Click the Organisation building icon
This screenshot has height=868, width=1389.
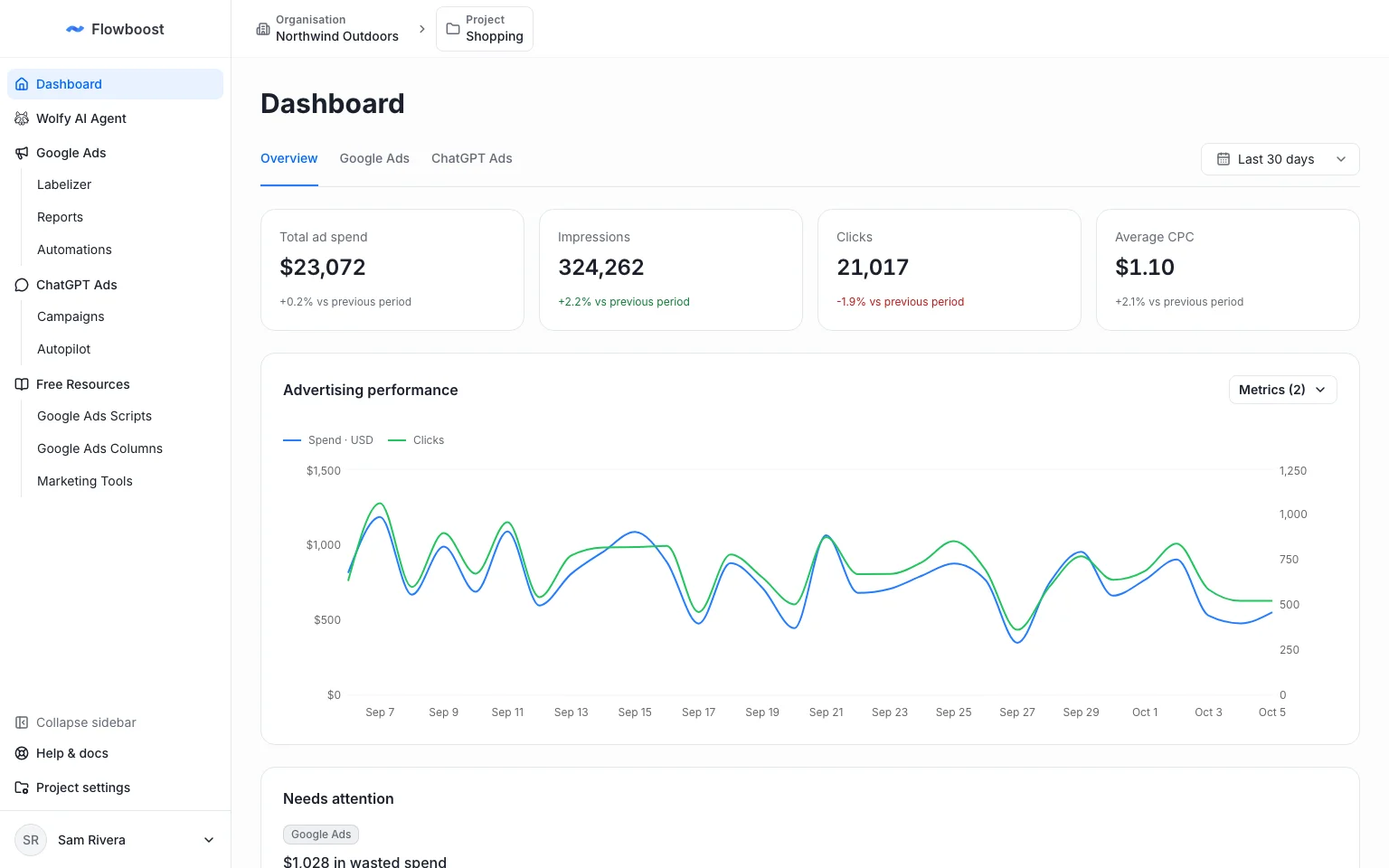(263, 29)
